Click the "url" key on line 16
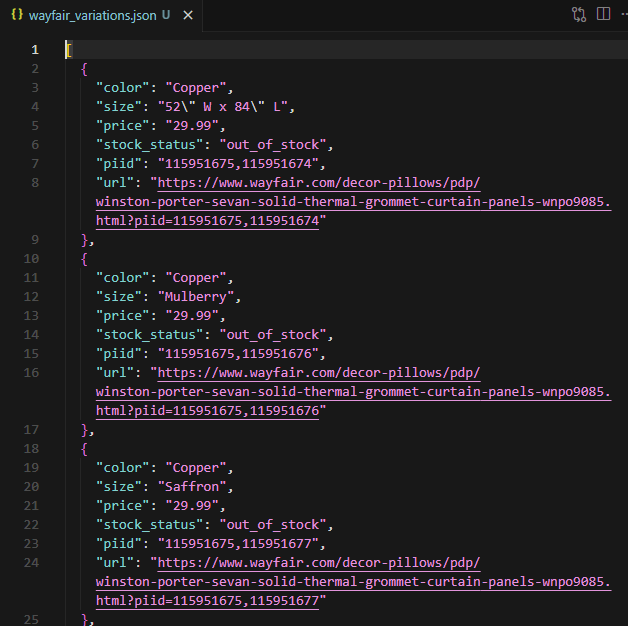 (x=115, y=373)
